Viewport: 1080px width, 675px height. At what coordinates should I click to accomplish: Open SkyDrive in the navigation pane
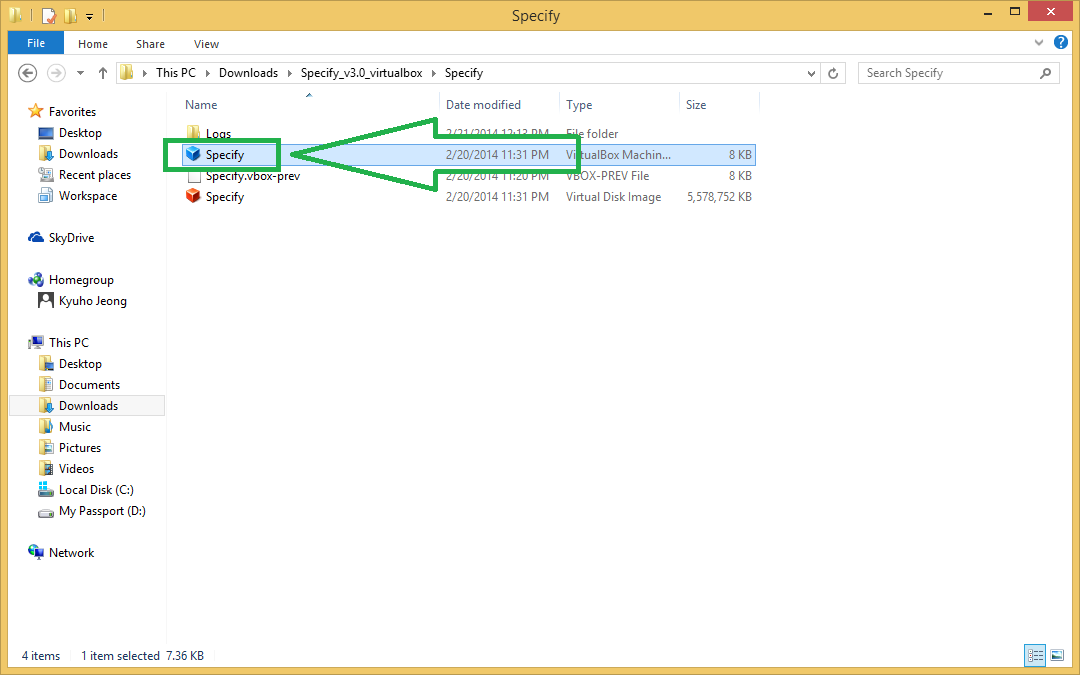71,238
